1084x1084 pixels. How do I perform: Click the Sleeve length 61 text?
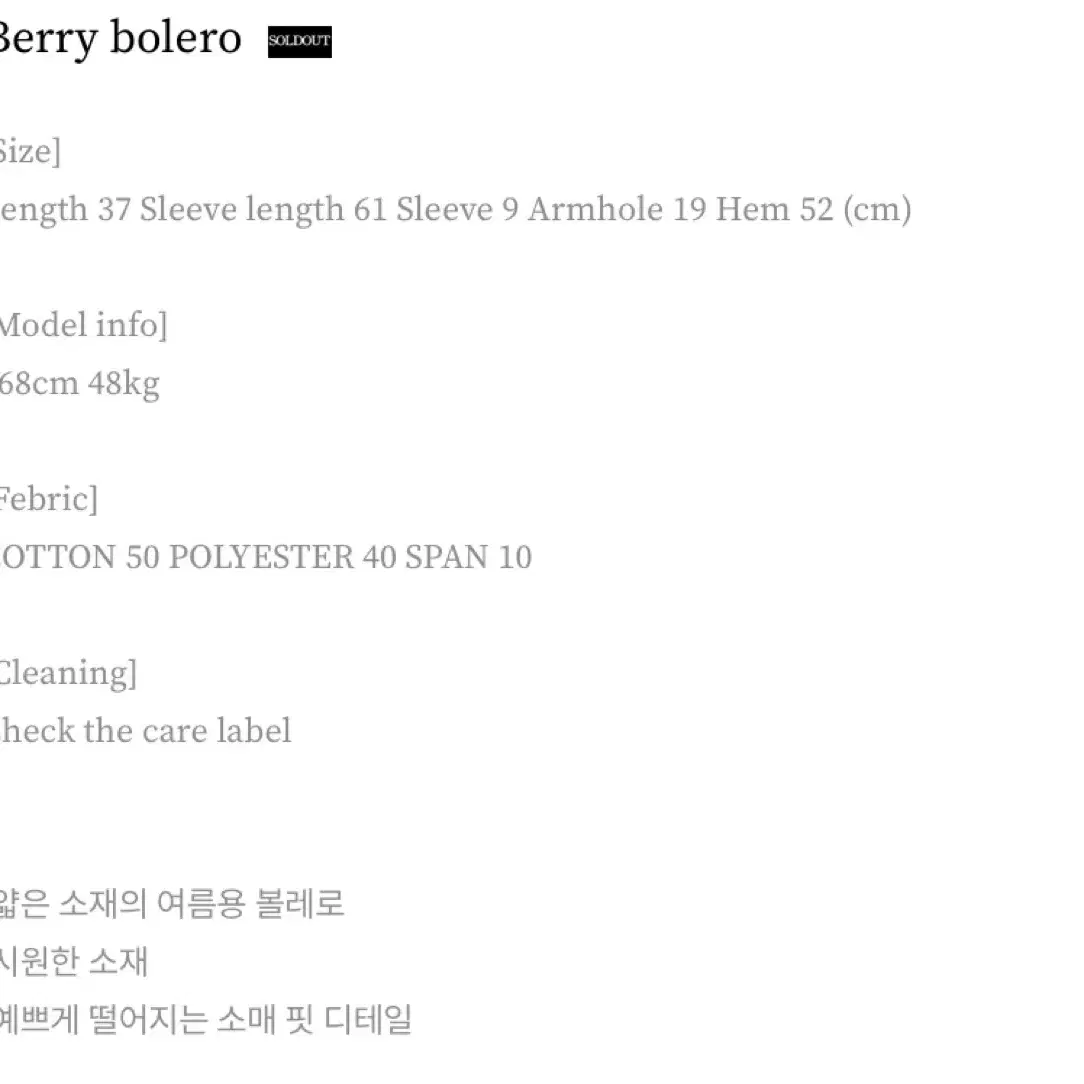(x=263, y=209)
